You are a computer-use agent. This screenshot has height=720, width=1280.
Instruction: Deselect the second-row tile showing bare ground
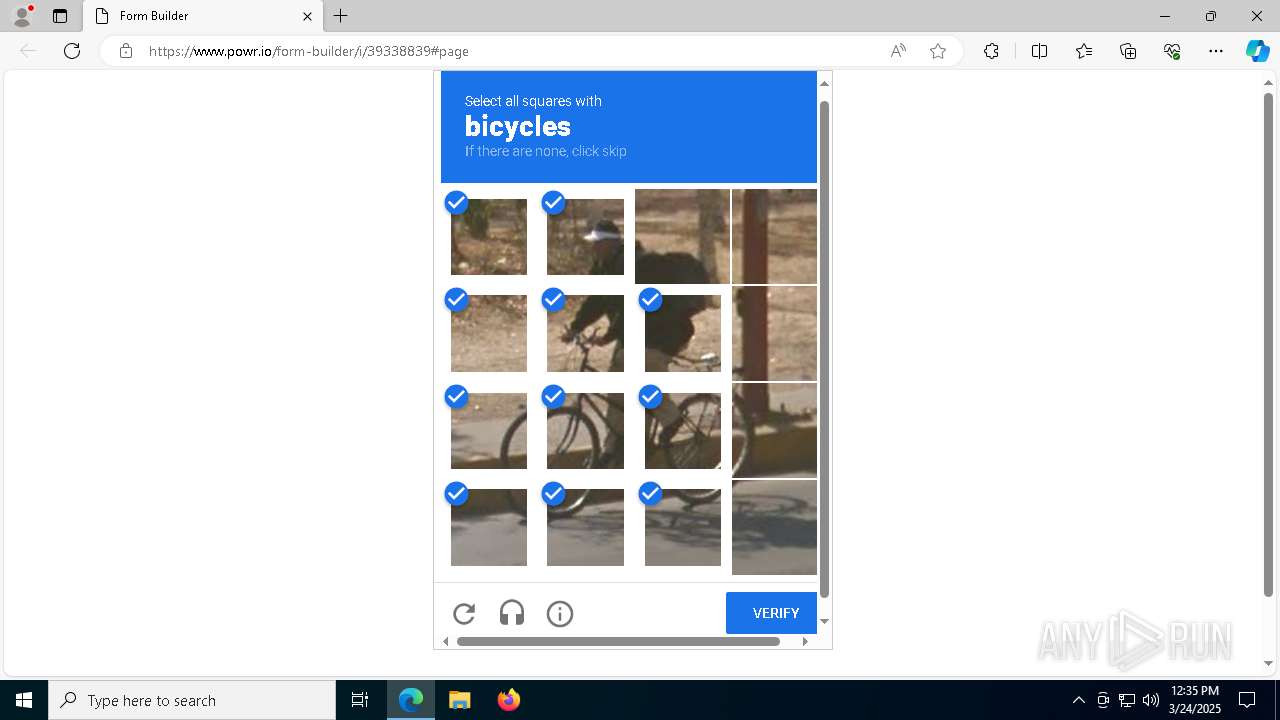pos(488,333)
